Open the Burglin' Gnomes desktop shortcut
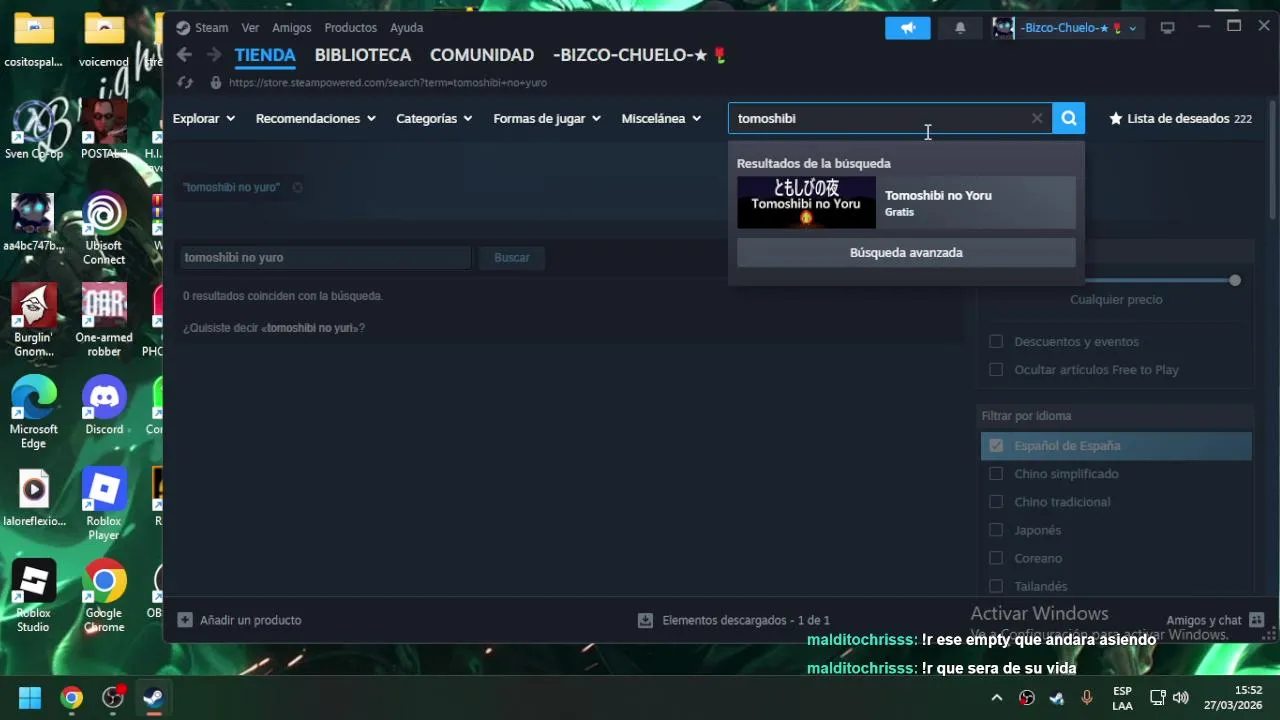This screenshot has width=1280, height=720. click(34, 320)
